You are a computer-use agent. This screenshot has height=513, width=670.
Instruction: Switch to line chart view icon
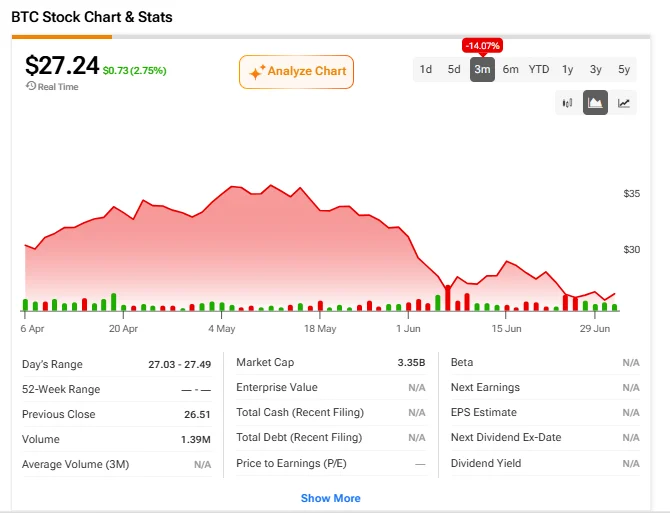pyautogui.click(x=623, y=103)
